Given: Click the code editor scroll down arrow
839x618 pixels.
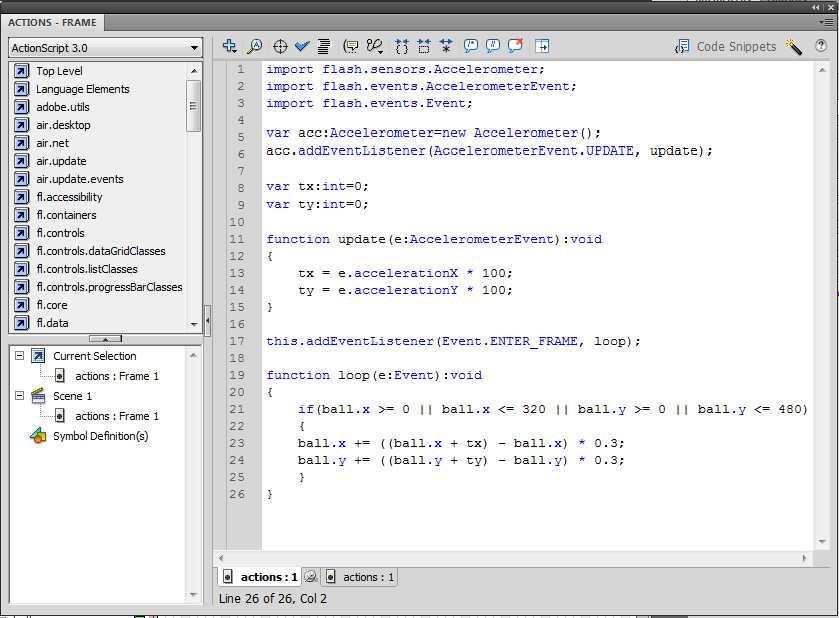Looking at the screenshot, I should click(822, 542).
